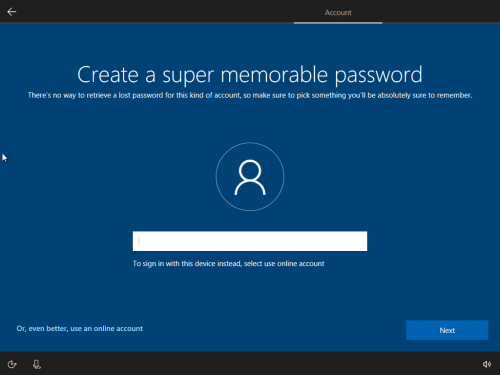This screenshot has height=375, width=500.
Task: Switch to the Account tab
Action: [x=338, y=13]
